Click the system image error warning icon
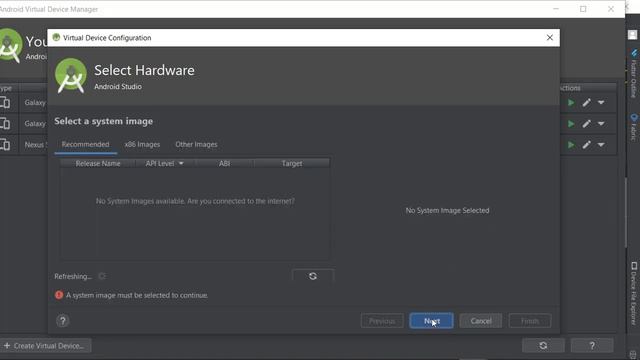Image resolution: width=640 pixels, height=360 pixels. (x=59, y=295)
